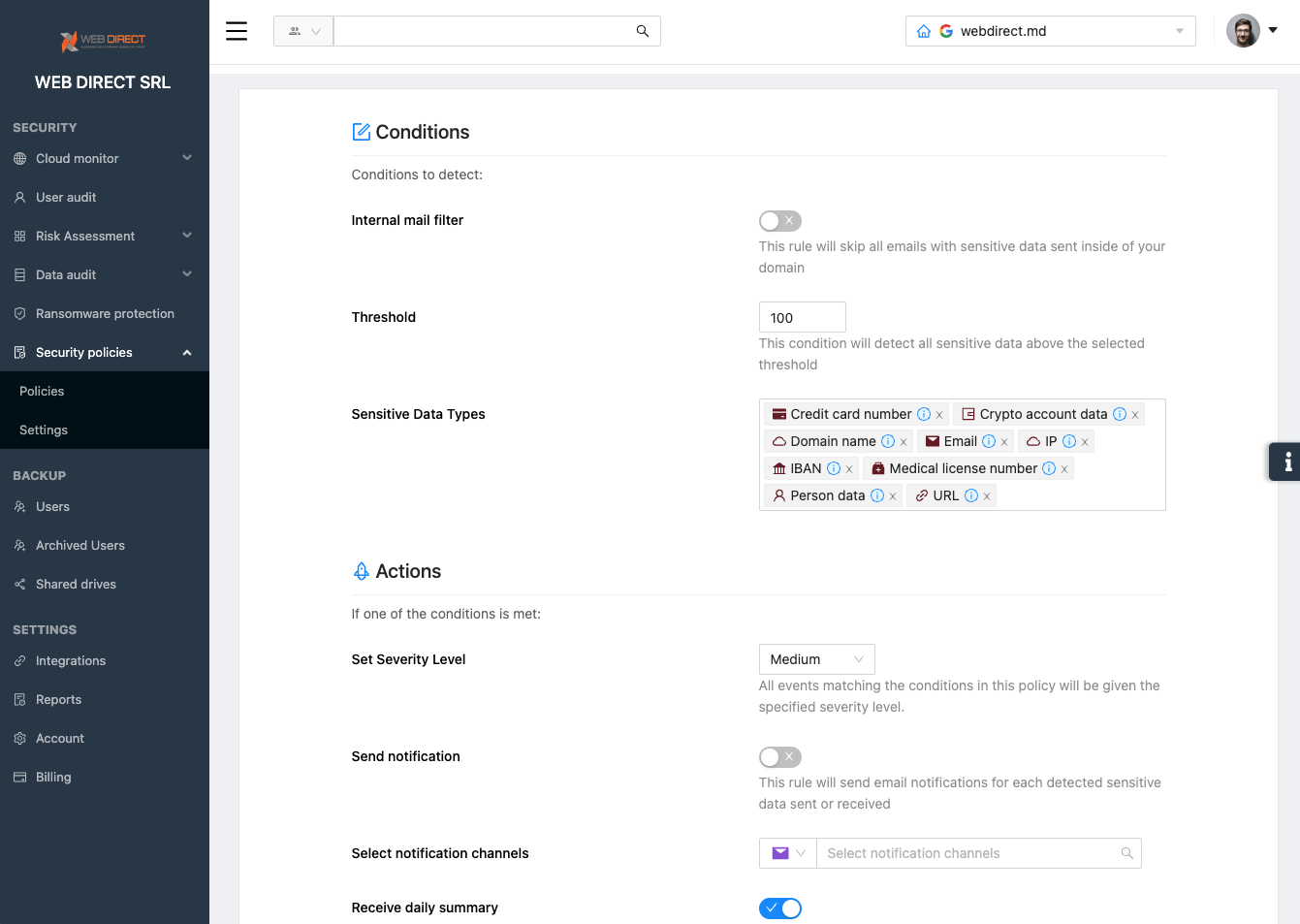Click the user avatar at top right

1243,31
